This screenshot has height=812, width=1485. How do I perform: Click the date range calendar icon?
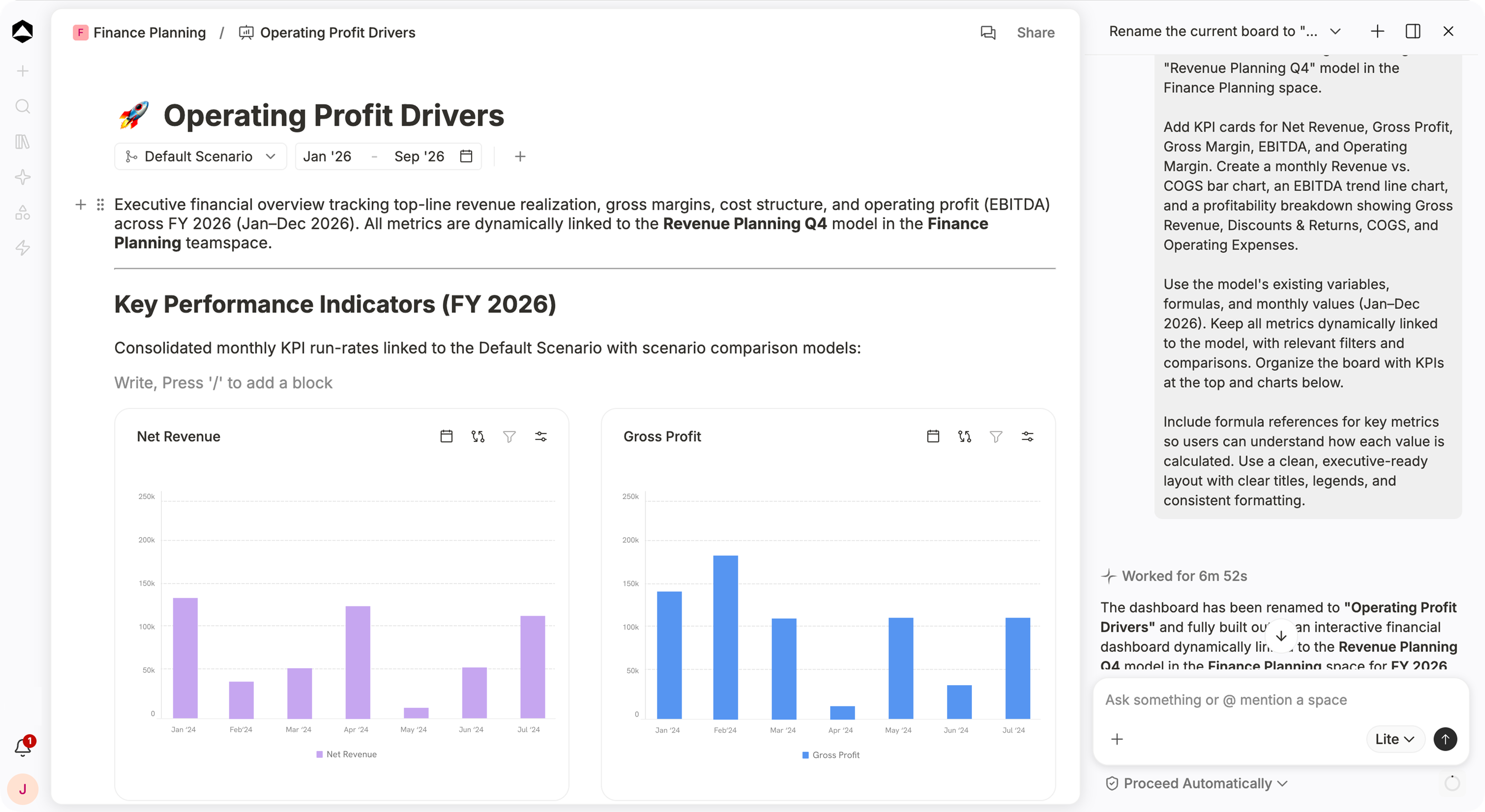click(x=466, y=156)
